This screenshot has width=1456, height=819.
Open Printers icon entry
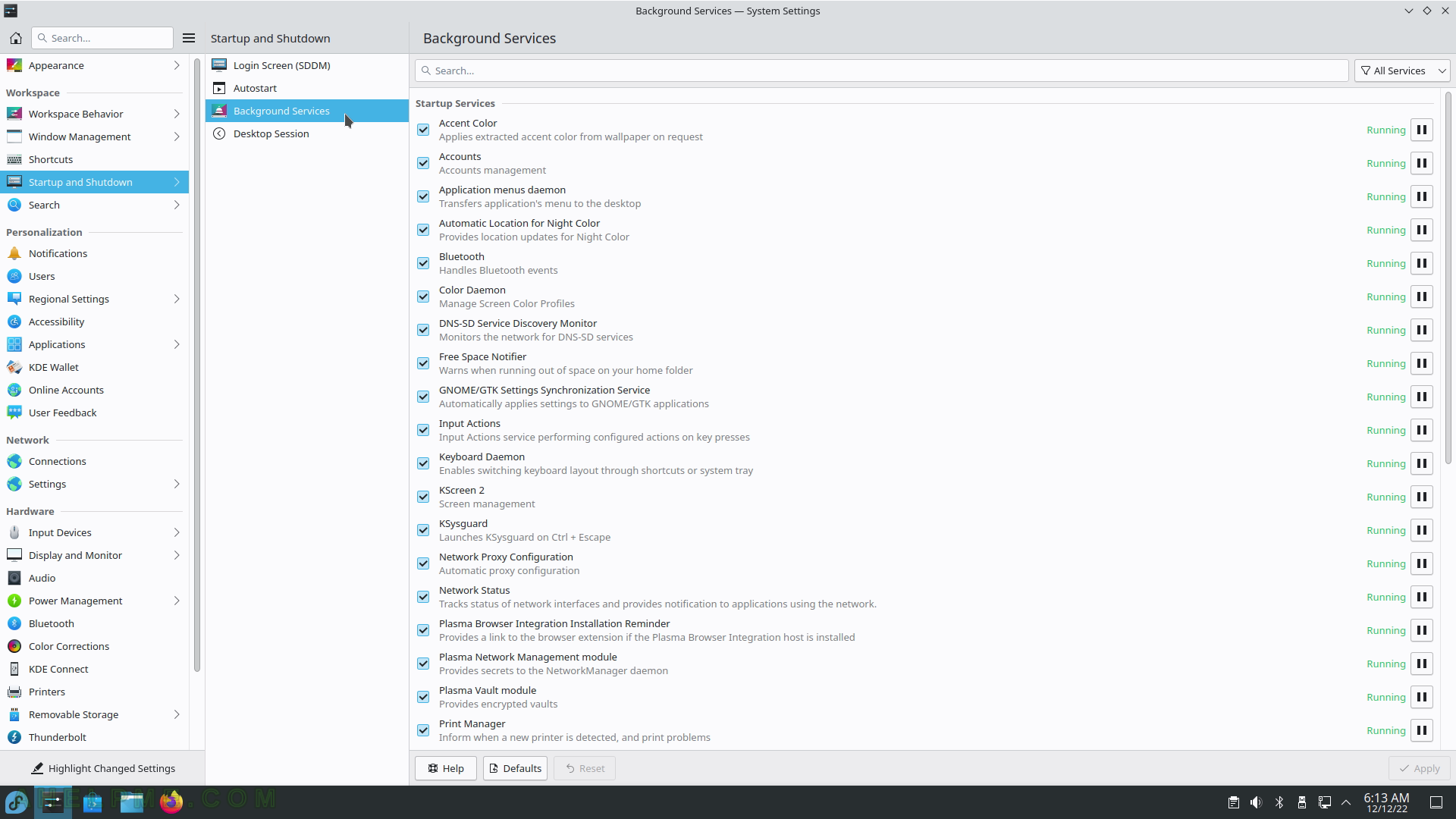(x=14, y=692)
